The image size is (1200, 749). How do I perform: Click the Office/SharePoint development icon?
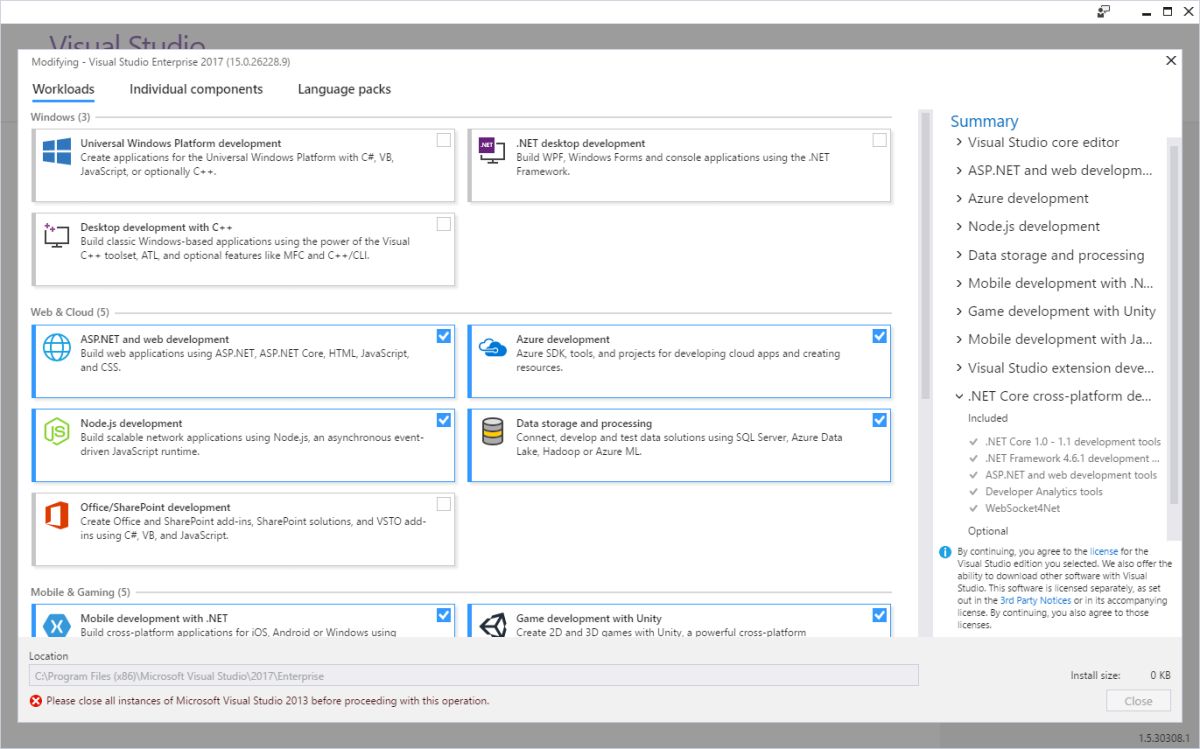(x=56, y=516)
